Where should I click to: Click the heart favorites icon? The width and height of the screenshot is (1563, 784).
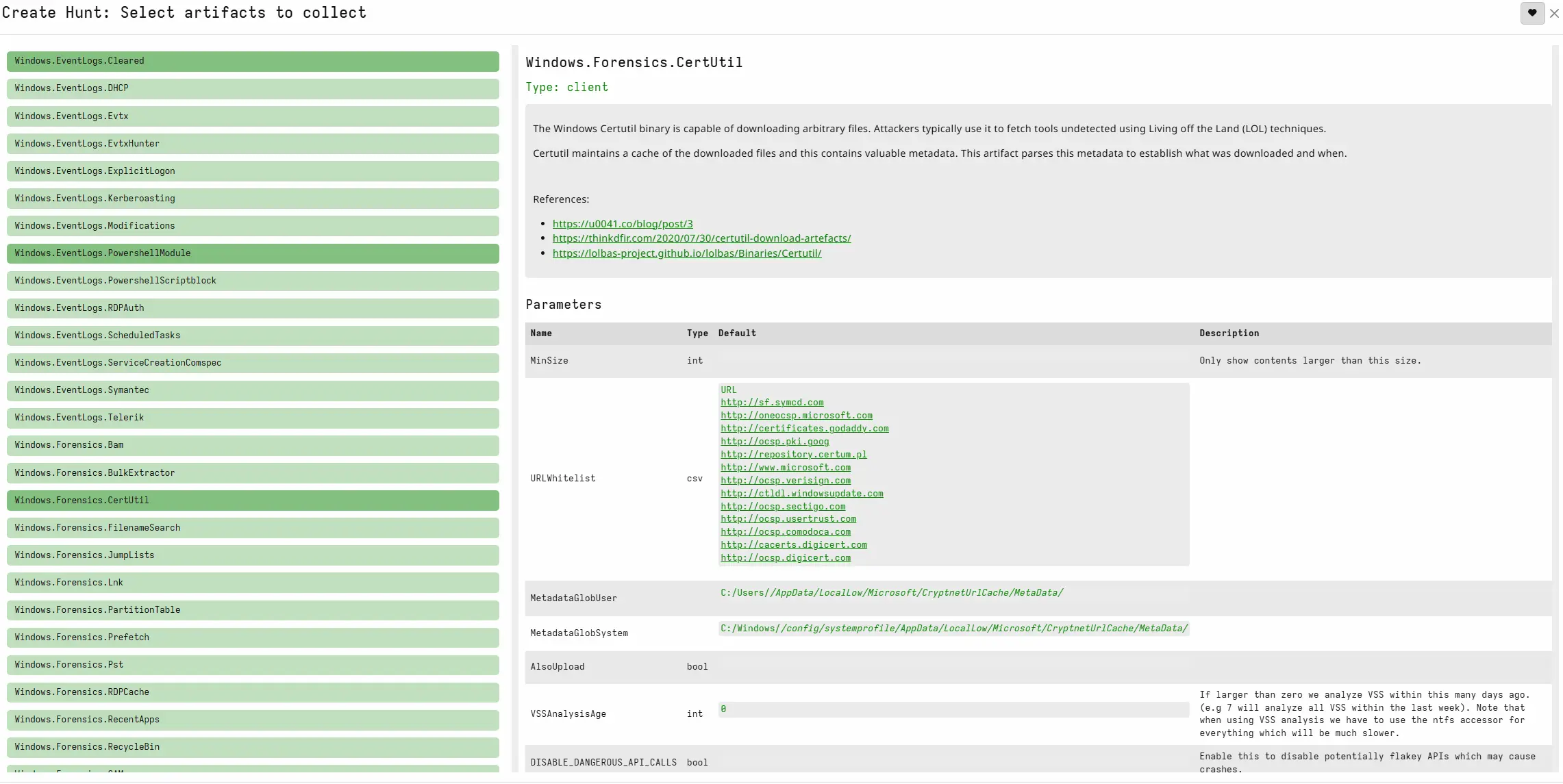point(1532,13)
